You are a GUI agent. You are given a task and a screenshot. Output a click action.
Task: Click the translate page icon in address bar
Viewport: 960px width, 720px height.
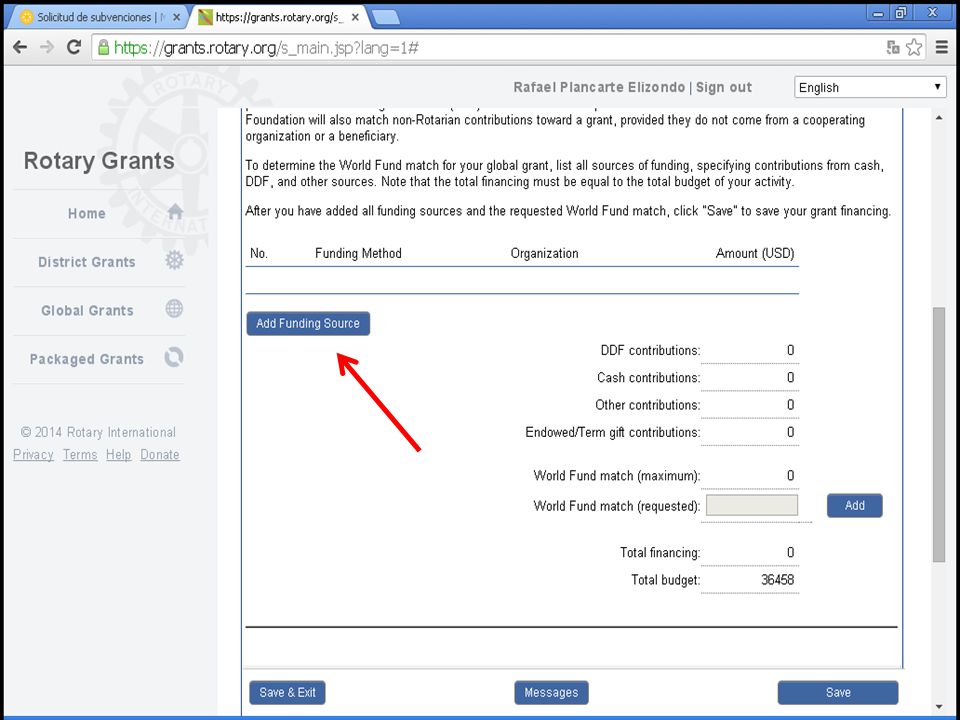click(893, 47)
